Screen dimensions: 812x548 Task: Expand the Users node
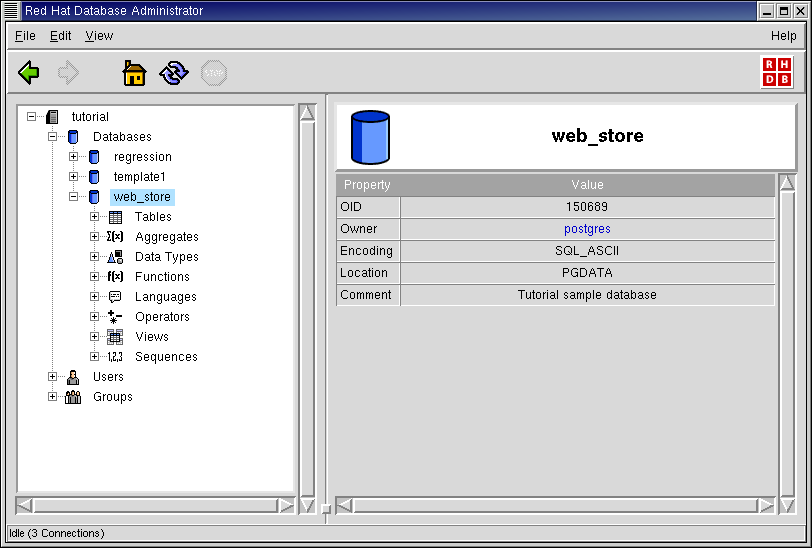point(52,377)
